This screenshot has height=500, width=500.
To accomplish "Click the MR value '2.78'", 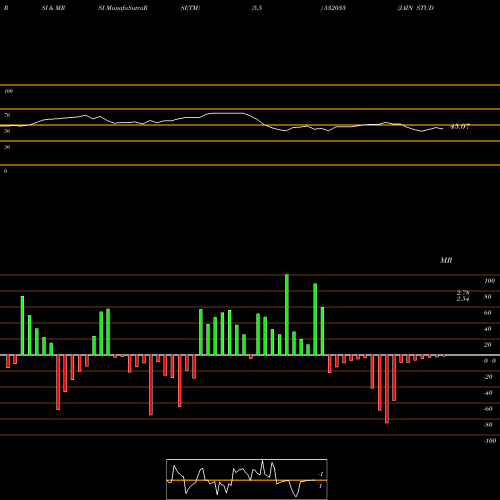I will pos(463,292).
